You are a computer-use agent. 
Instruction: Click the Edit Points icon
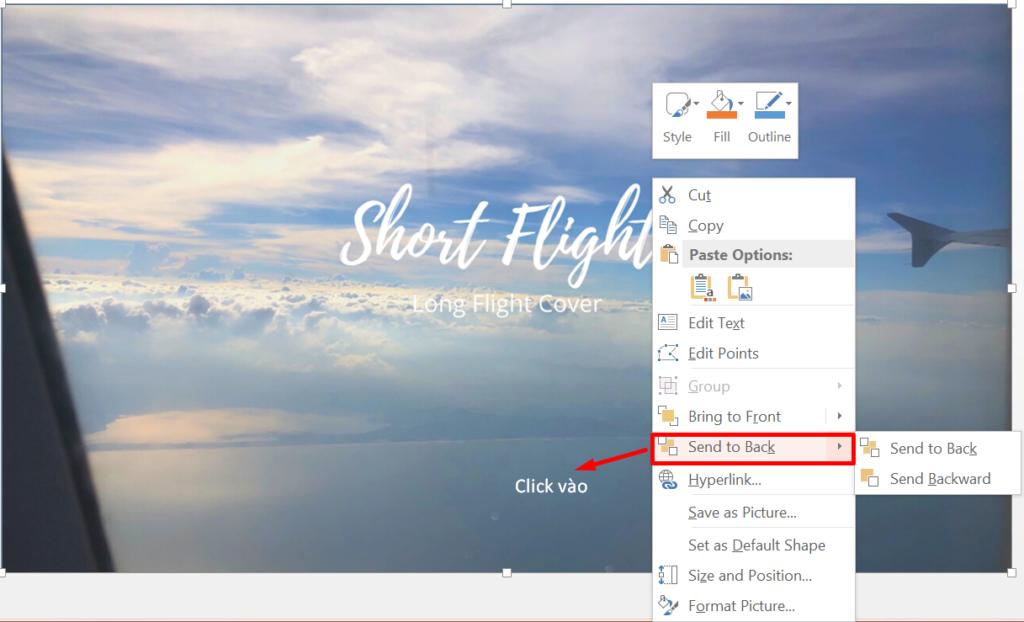pos(670,353)
